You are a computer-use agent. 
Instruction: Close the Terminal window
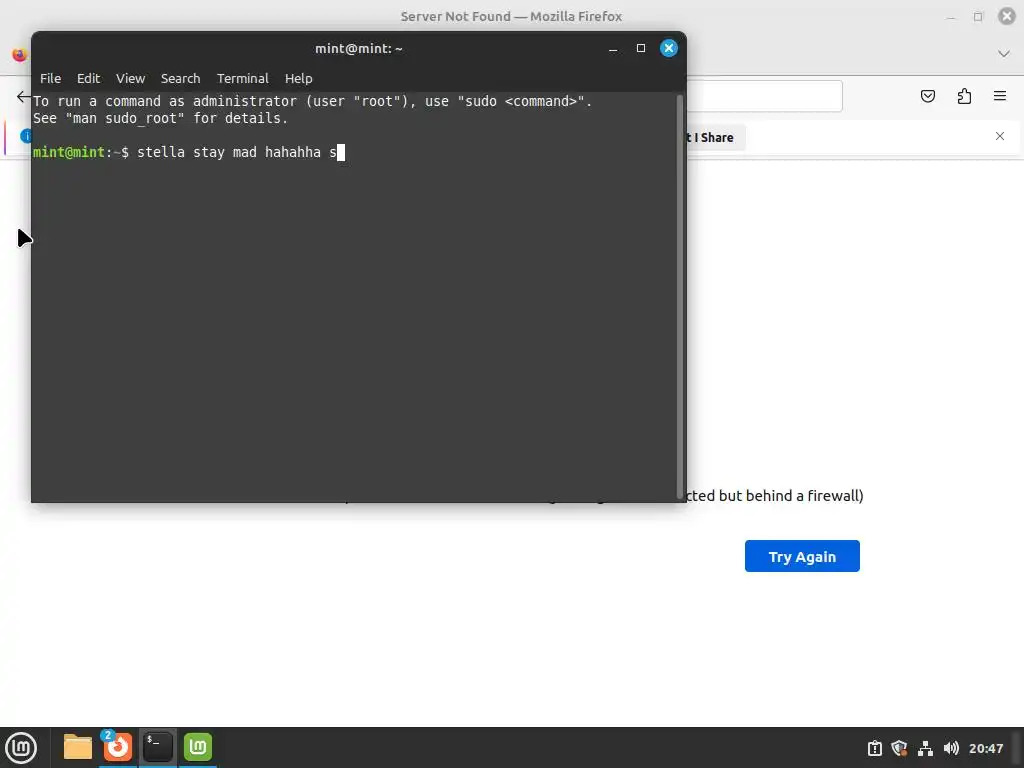click(669, 48)
